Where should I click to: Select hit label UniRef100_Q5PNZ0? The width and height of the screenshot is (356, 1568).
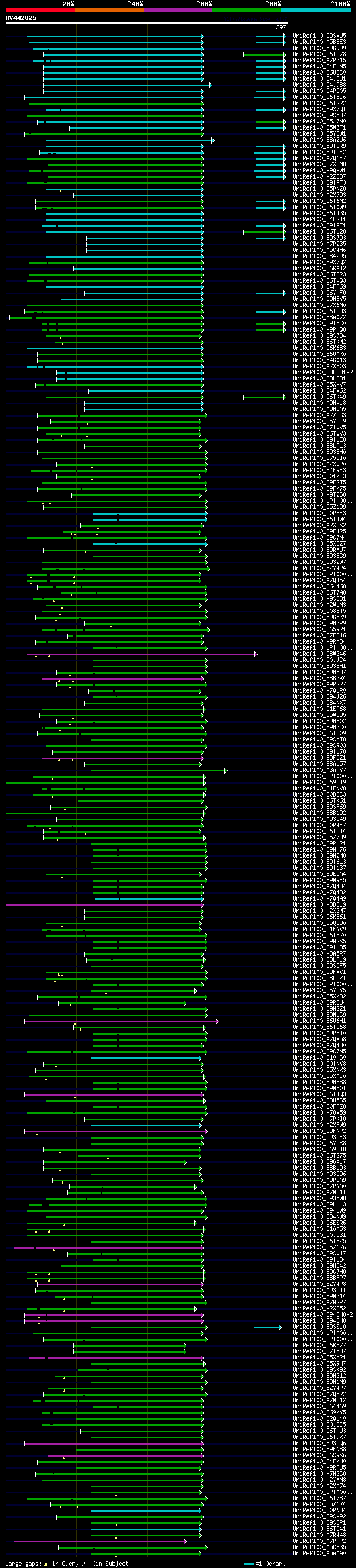[x=319, y=189]
